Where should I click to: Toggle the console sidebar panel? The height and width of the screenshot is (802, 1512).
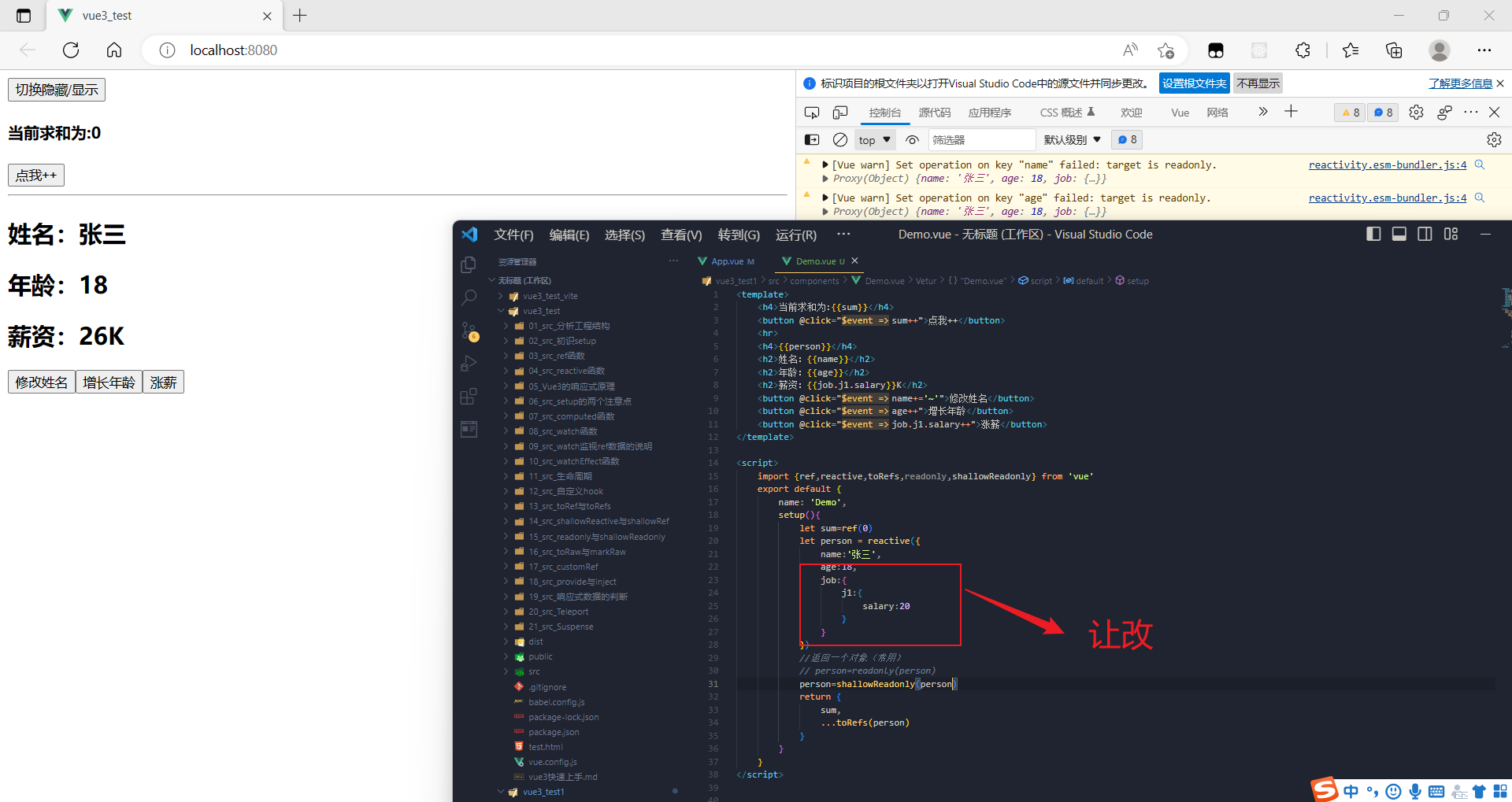[812, 139]
